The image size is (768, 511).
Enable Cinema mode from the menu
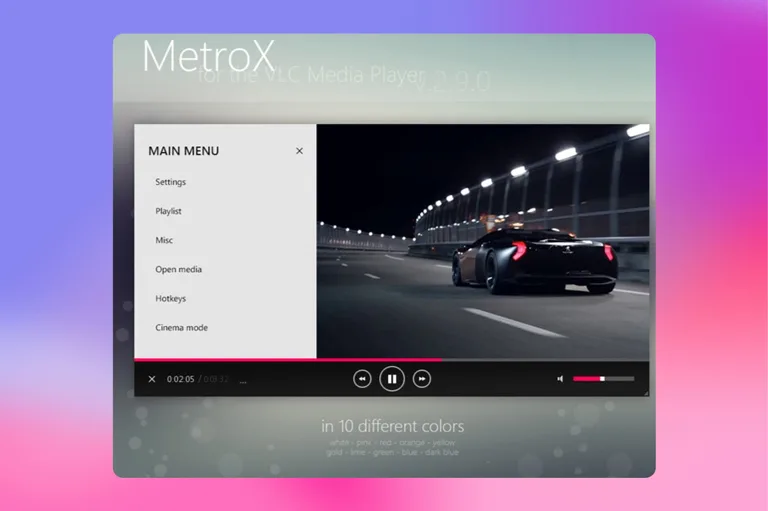pos(181,328)
